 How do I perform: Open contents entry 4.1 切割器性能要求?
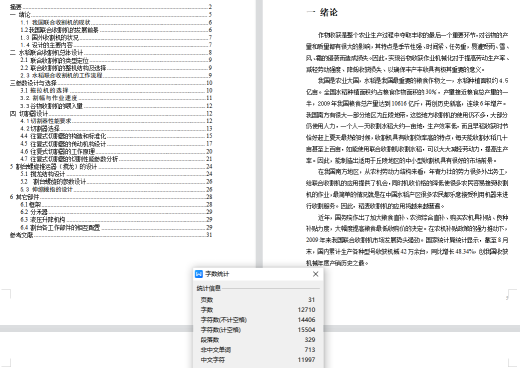(x=116, y=121)
